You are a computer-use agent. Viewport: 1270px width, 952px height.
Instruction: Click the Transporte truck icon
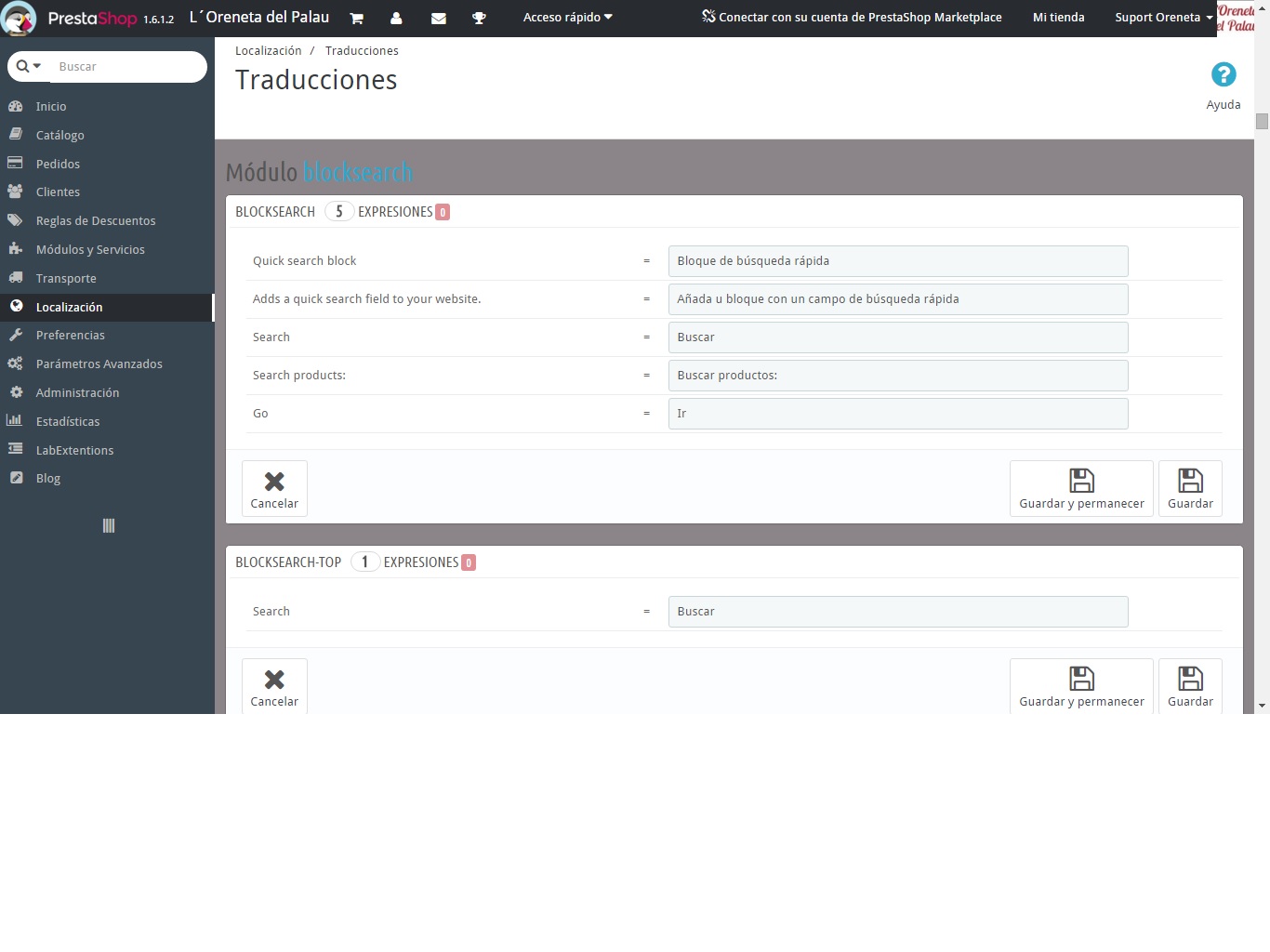(15, 277)
